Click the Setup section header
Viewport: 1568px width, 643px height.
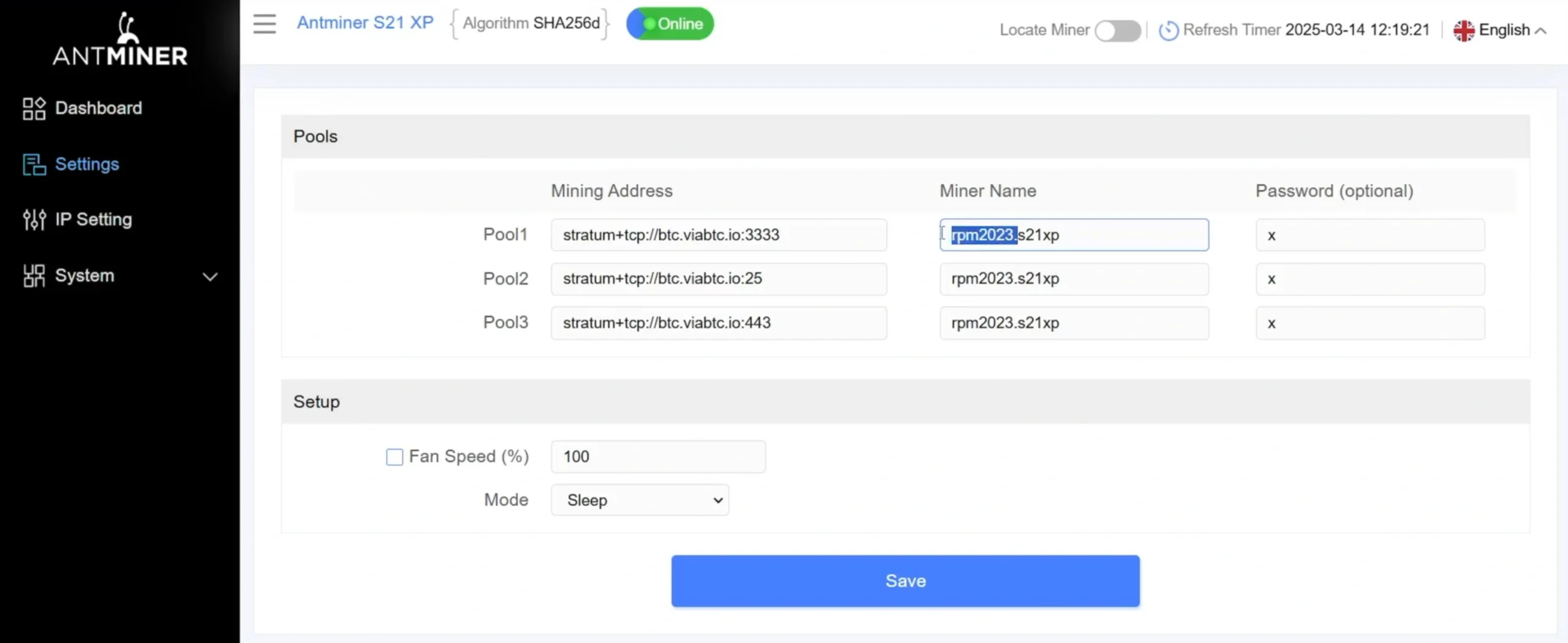coord(905,402)
